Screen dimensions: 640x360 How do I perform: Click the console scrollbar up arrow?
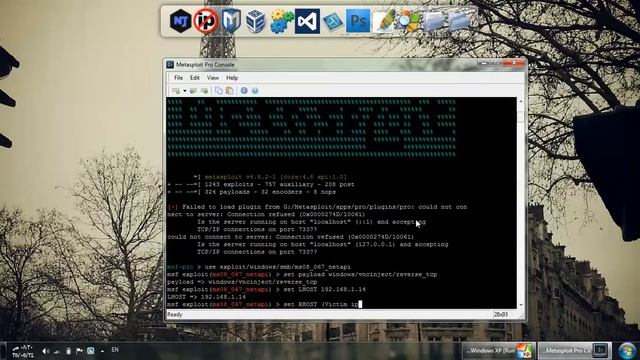point(520,101)
